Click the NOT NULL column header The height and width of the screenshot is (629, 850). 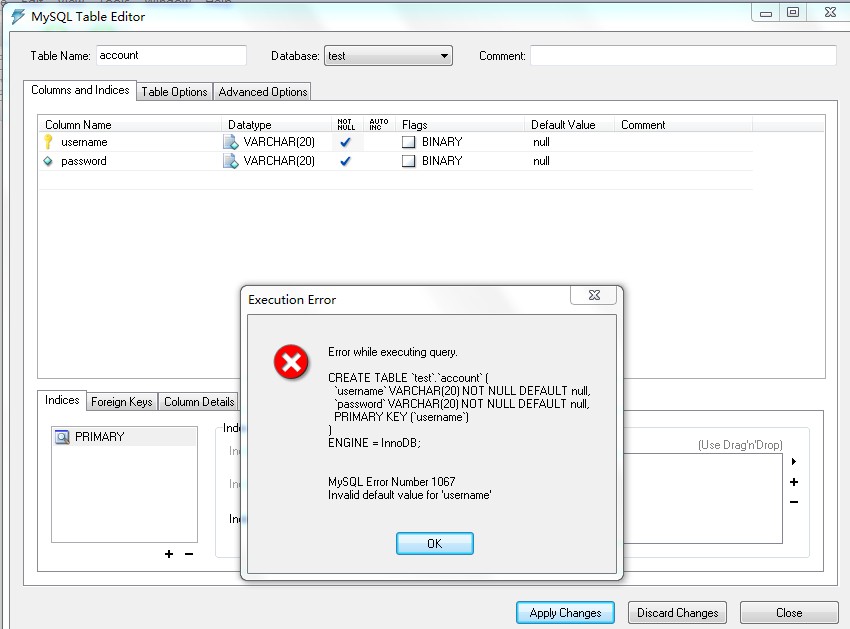[x=346, y=125]
